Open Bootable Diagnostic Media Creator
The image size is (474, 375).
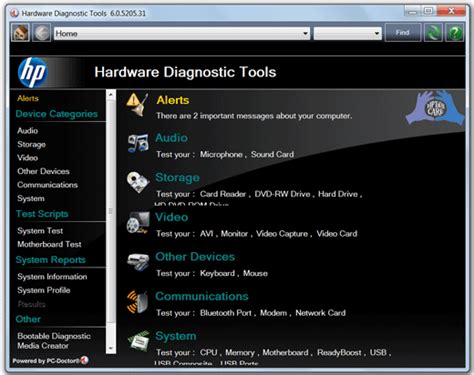click(x=54, y=341)
